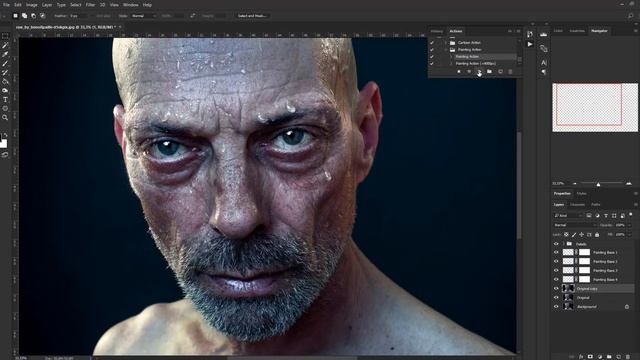This screenshot has height=360, width=640.
Task: Click Navigator zoom-in mountain icon
Action: [629, 184]
